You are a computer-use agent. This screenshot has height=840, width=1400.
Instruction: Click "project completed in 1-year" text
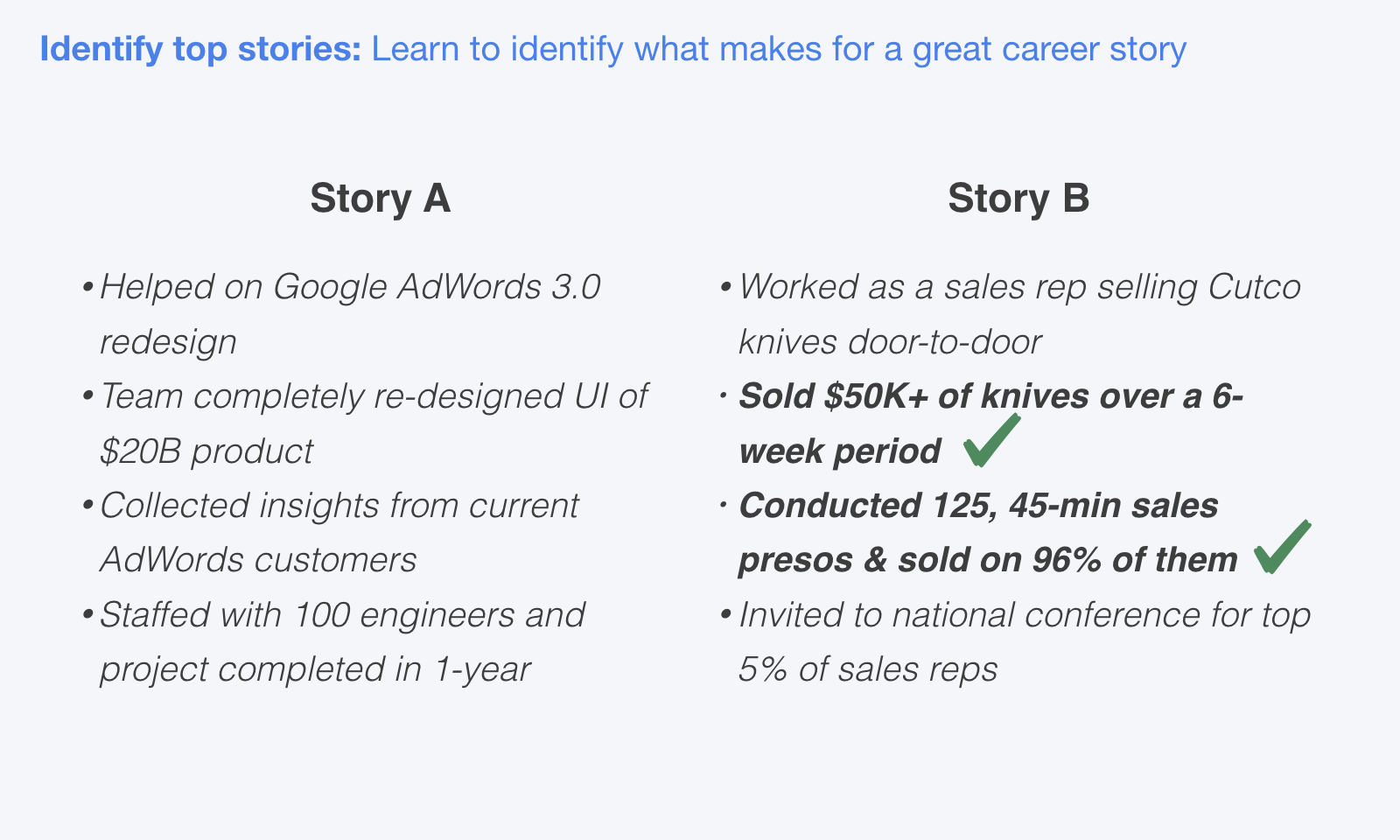point(315,670)
